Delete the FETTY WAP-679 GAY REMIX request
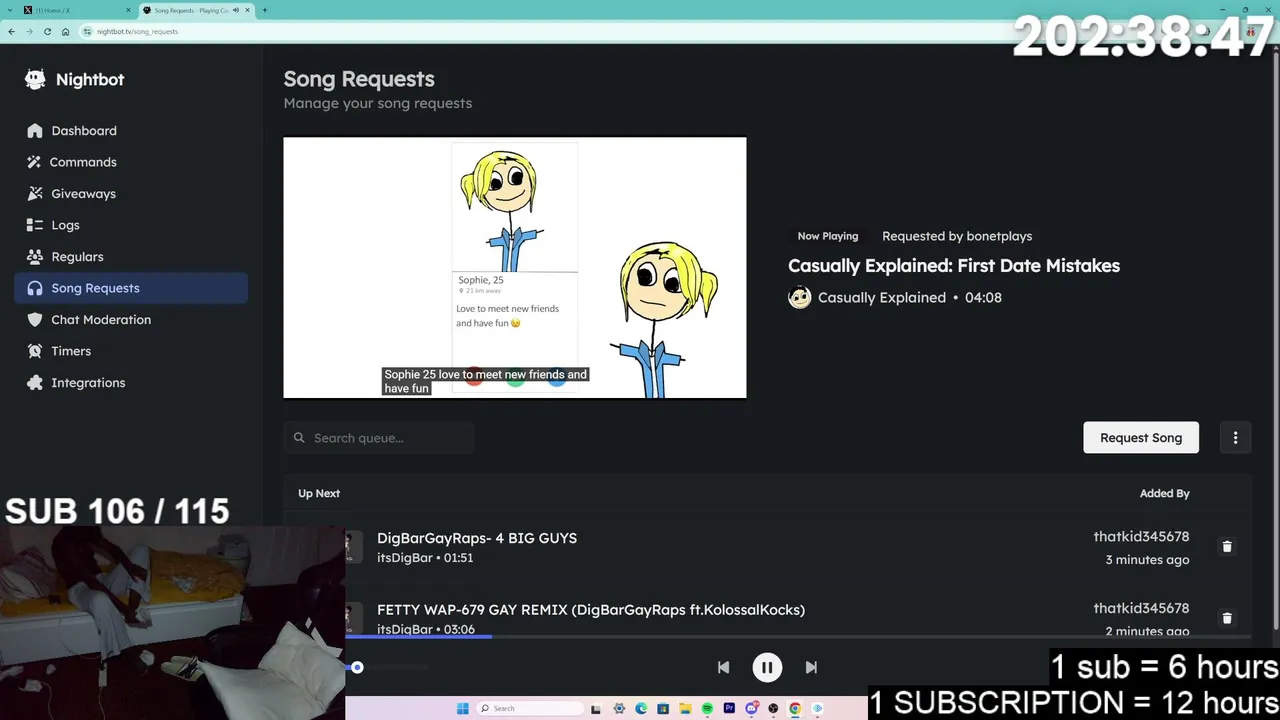Image resolution: width=1280 pixels, height=720 pixels. click(x=1227, y=619)
